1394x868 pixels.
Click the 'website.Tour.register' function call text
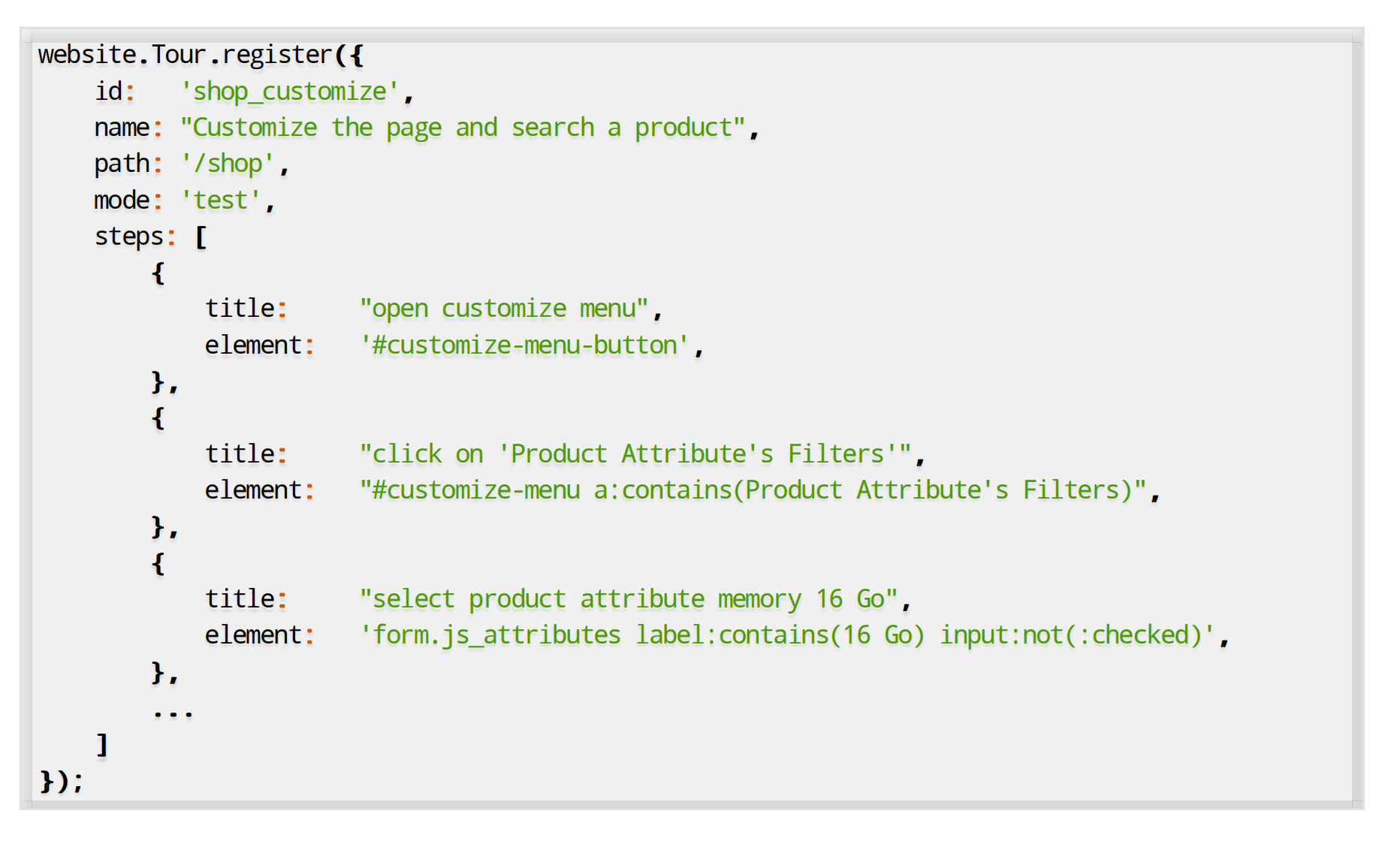[184, 55]
